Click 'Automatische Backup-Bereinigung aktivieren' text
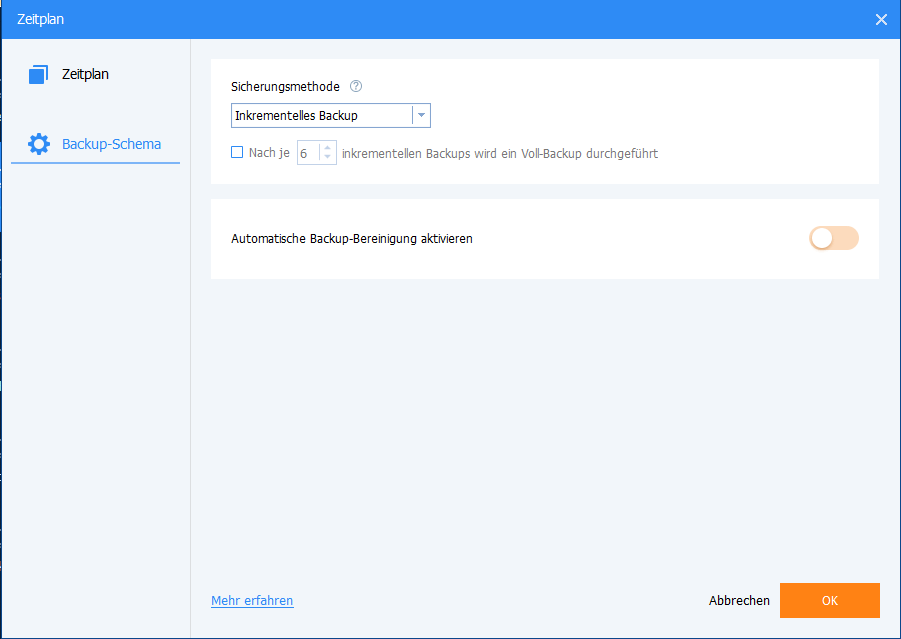Screen dimensions: 901x639 coord(352,238)
